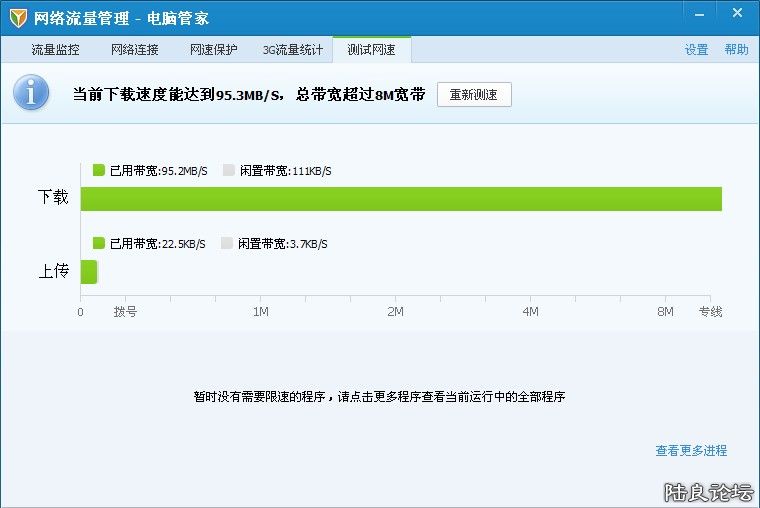Click the 重新测速 button
The height and width of the screenshot is (508, 760).
click(x=474, y=95)
